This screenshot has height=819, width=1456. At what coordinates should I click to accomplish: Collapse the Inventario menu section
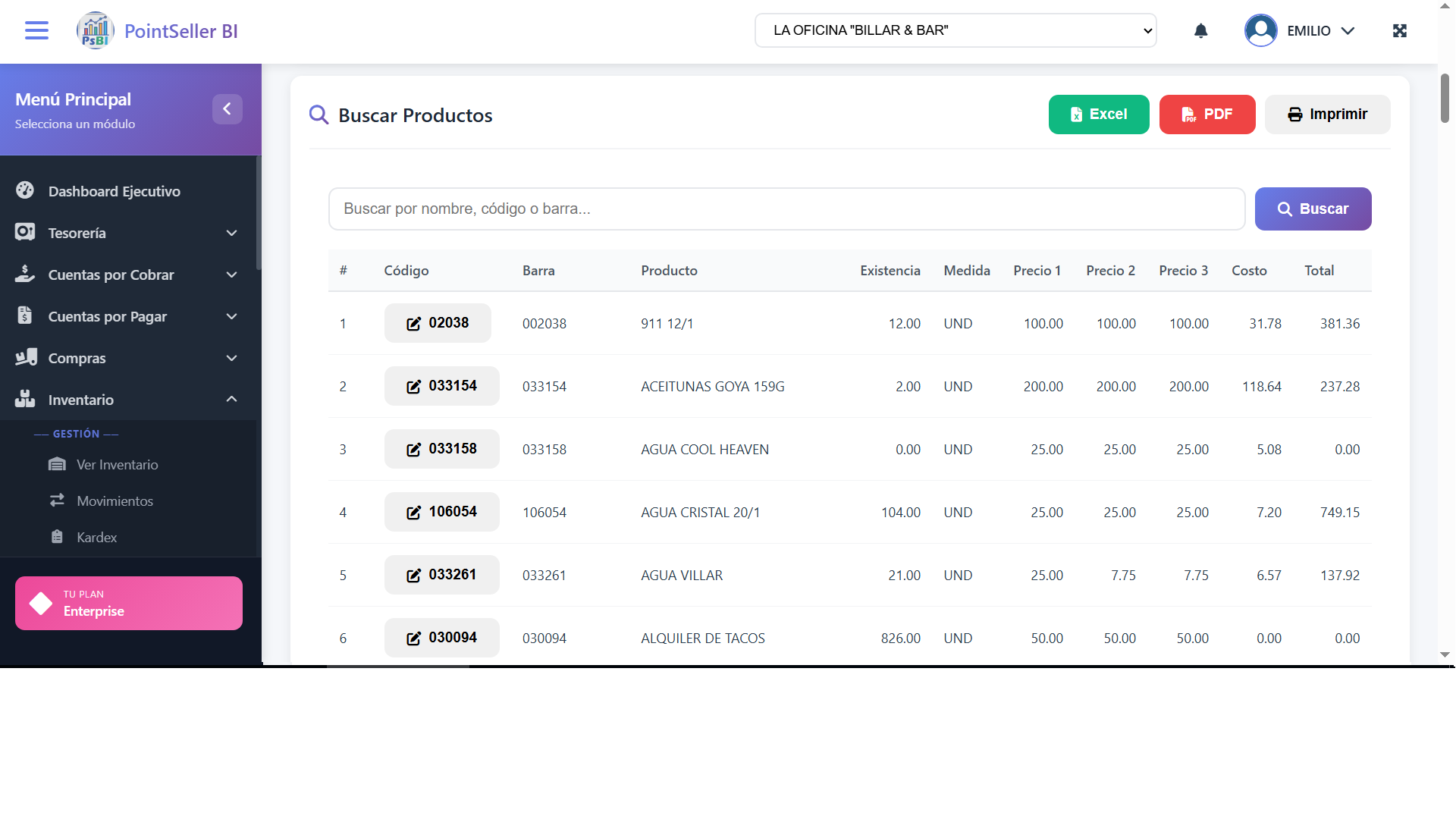231,400
